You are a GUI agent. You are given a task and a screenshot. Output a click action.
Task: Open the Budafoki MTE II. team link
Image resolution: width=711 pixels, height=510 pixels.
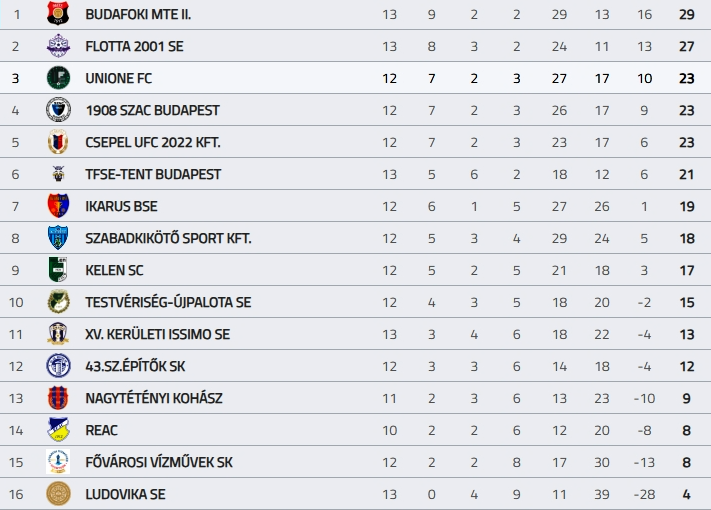(139, 14)
